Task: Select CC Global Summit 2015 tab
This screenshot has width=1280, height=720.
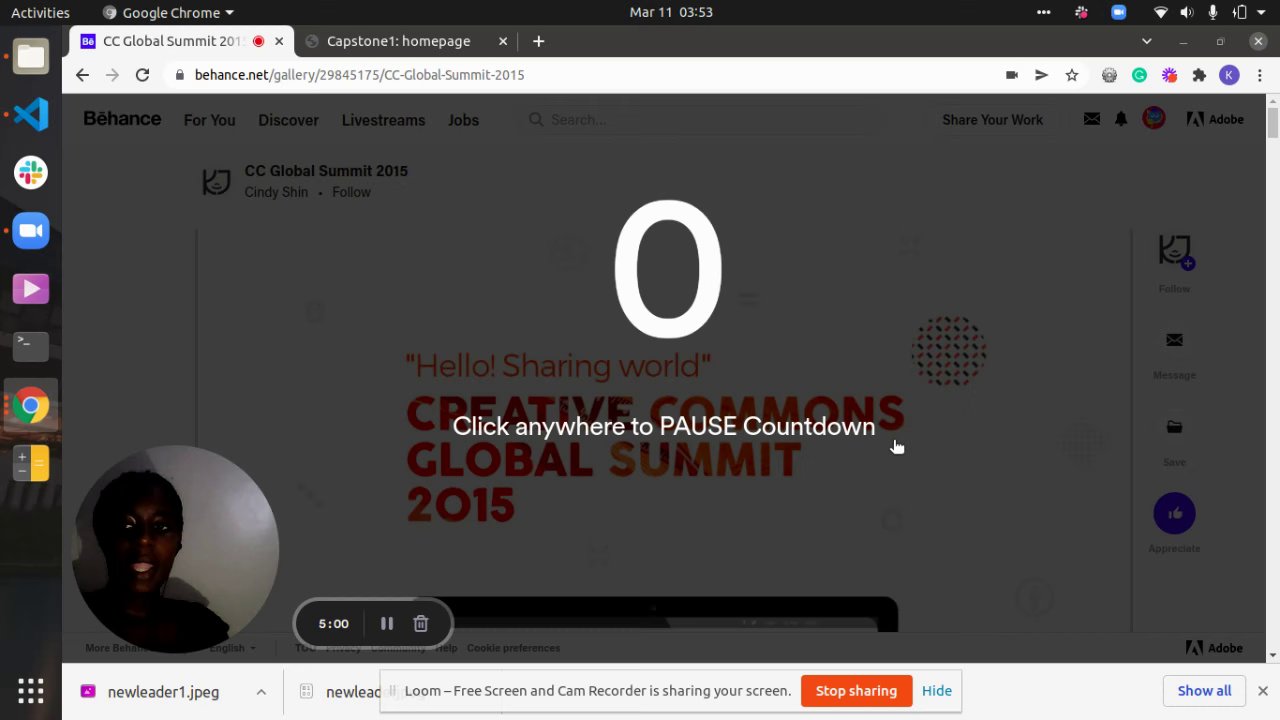Action: (172, 41)
